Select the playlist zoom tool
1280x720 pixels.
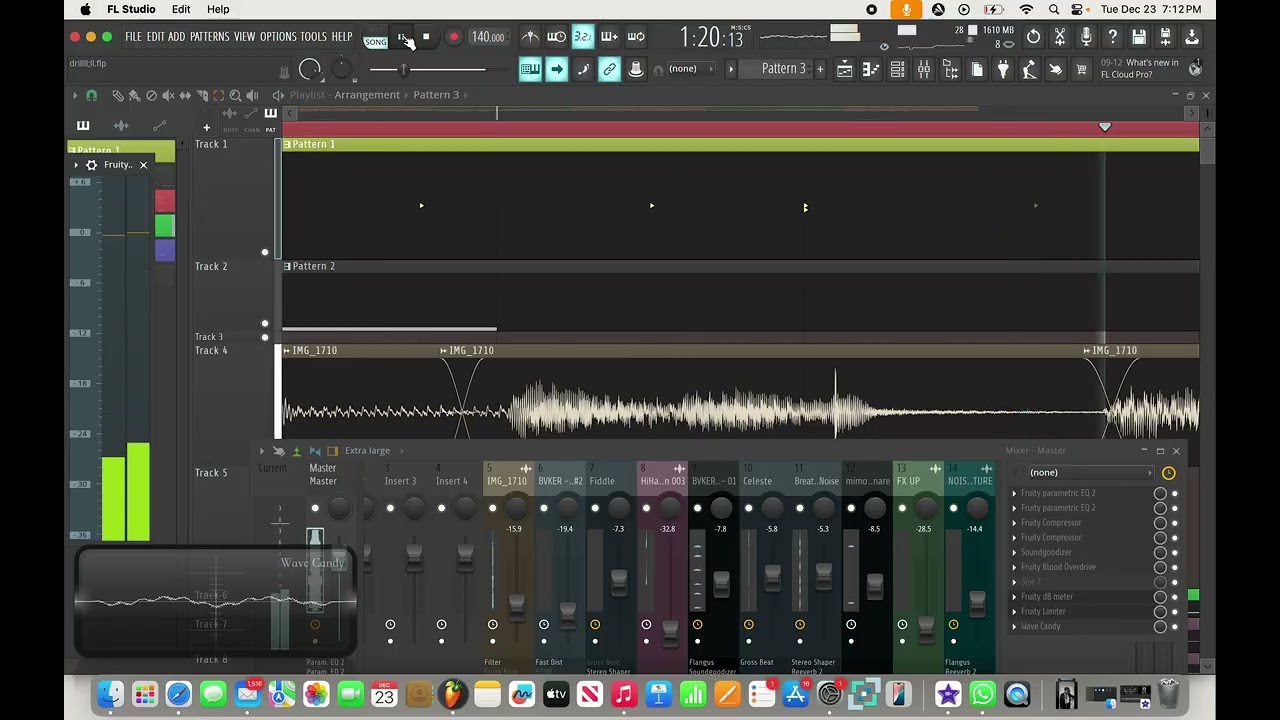pyautogui.click(x=235, y=96)
